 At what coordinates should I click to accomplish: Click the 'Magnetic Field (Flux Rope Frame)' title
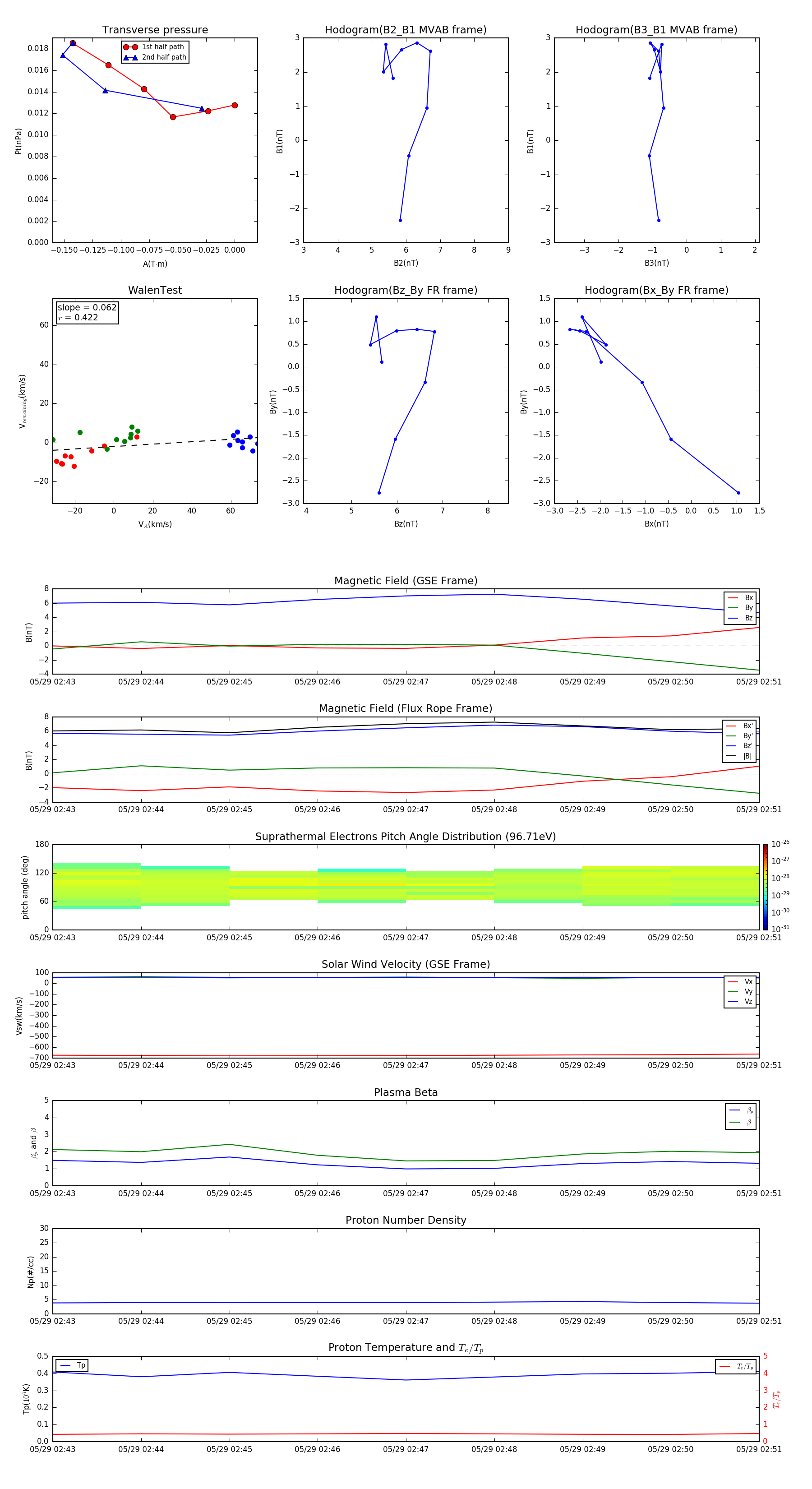[406, 709]
